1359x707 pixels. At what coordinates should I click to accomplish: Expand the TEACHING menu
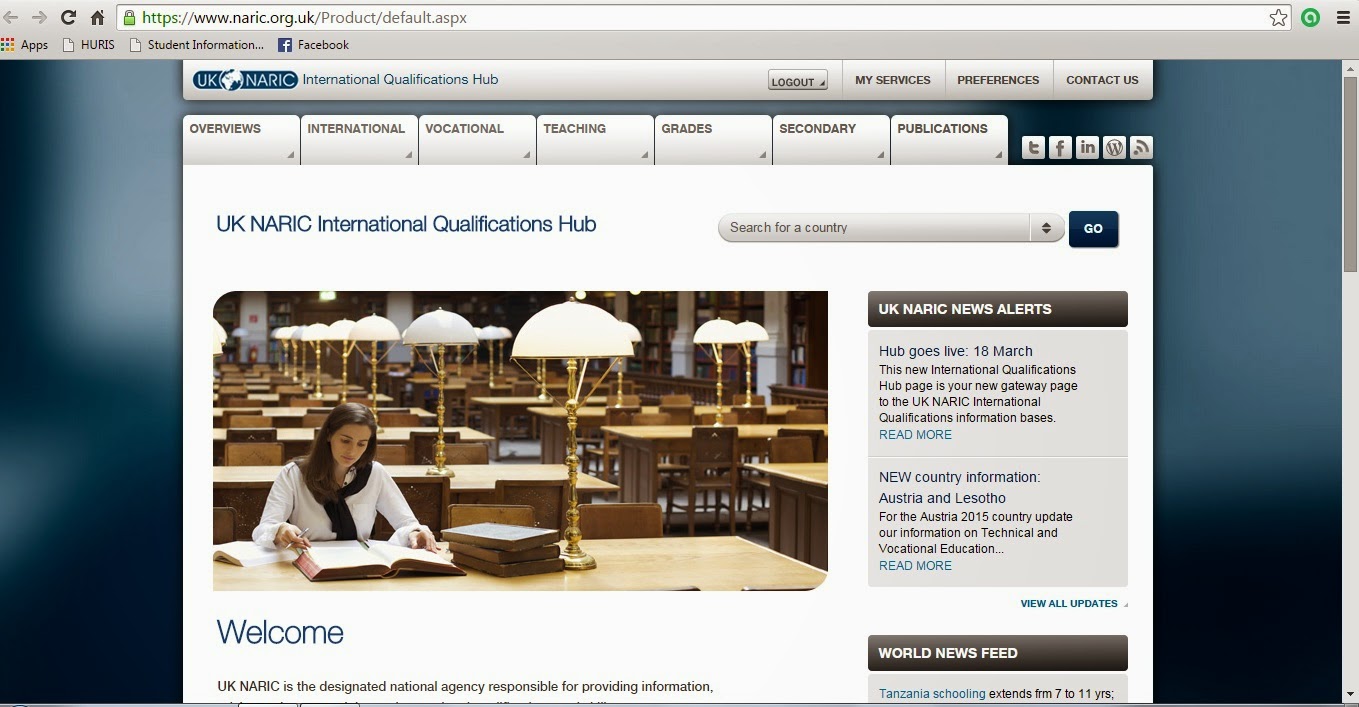(x=595, y=140)
